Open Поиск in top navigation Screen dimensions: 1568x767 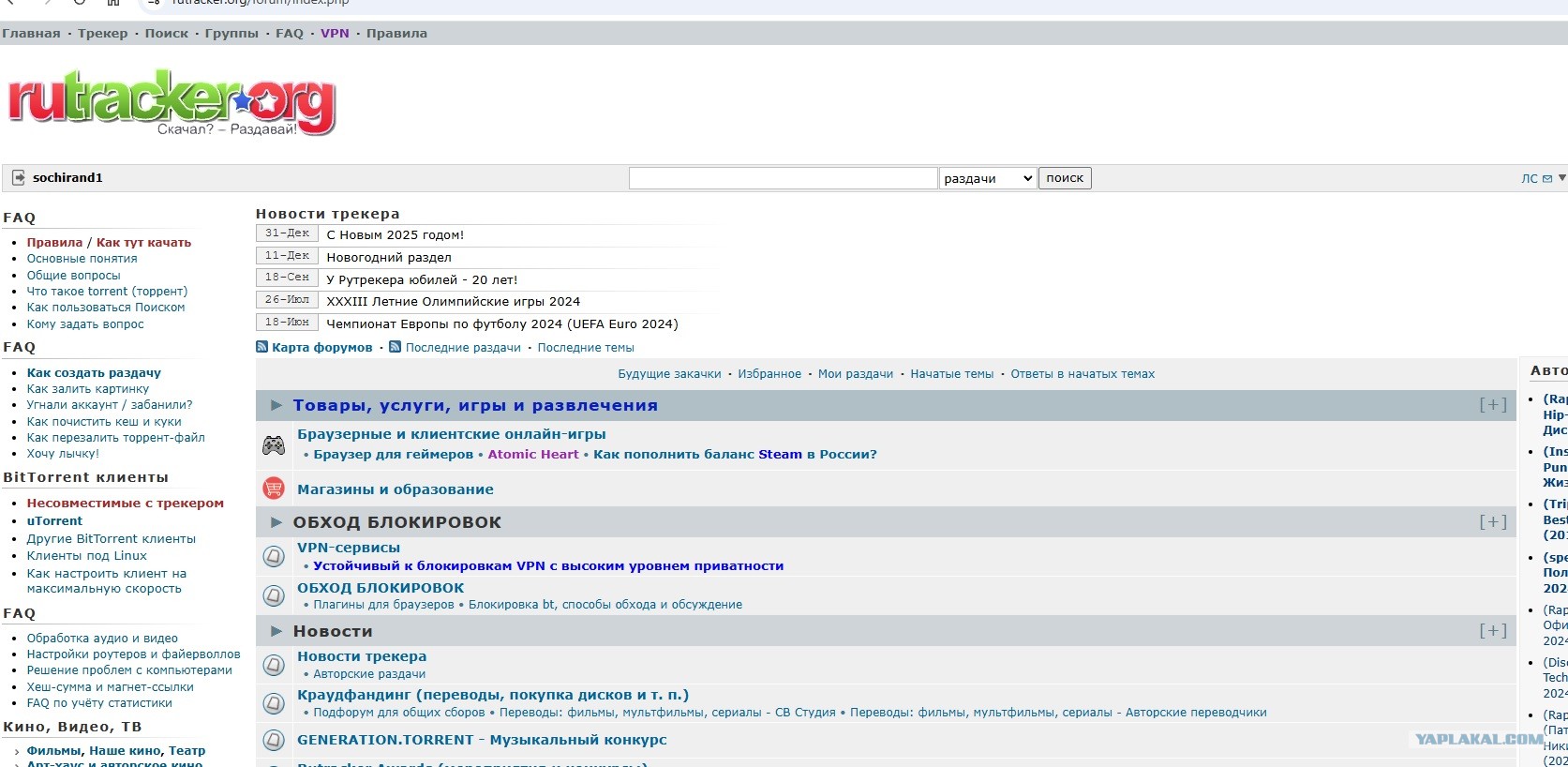point(167,34)
